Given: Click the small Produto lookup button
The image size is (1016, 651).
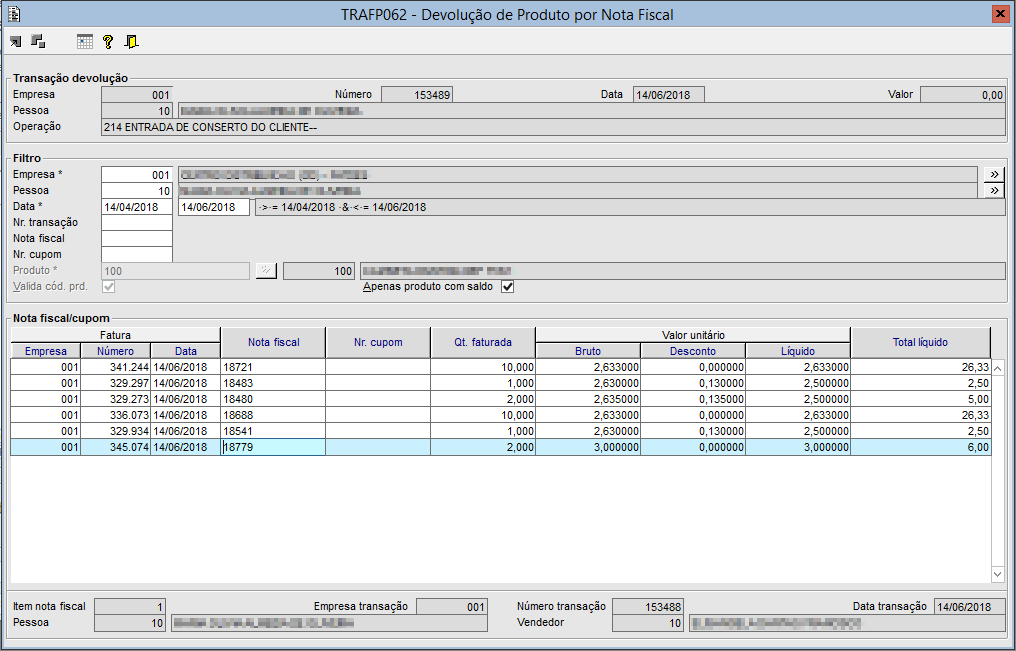Looking at the screenshot, I should coord(265,271).
